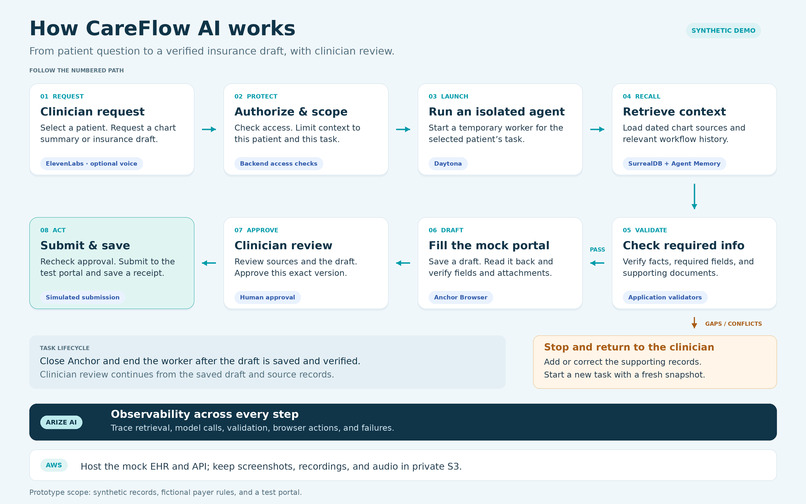The height and width of the screenshot is (504, 806).
Task: Click the Simulated submission tag
Action: point(82,297)
